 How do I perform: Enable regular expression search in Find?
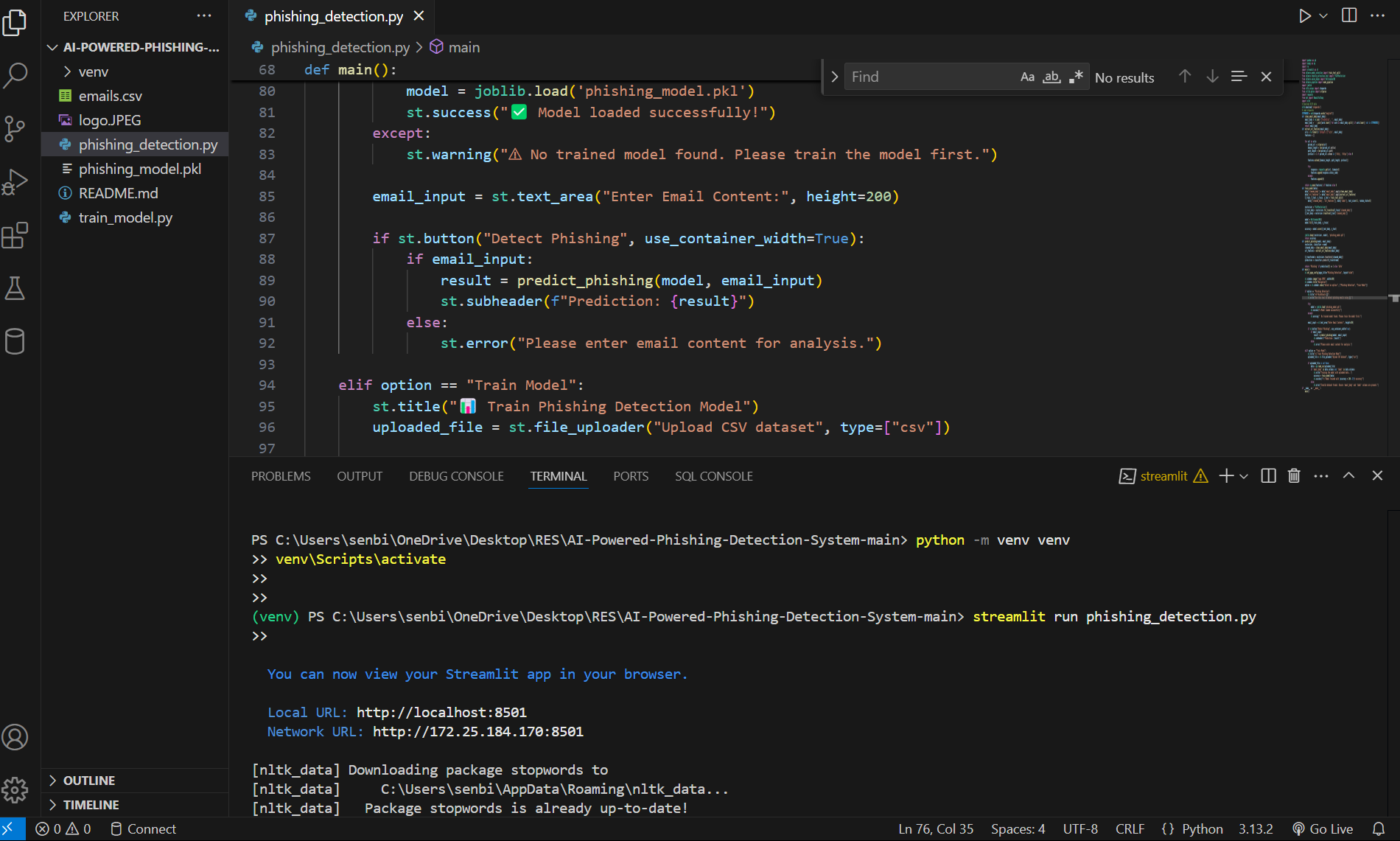[1076, 77]
